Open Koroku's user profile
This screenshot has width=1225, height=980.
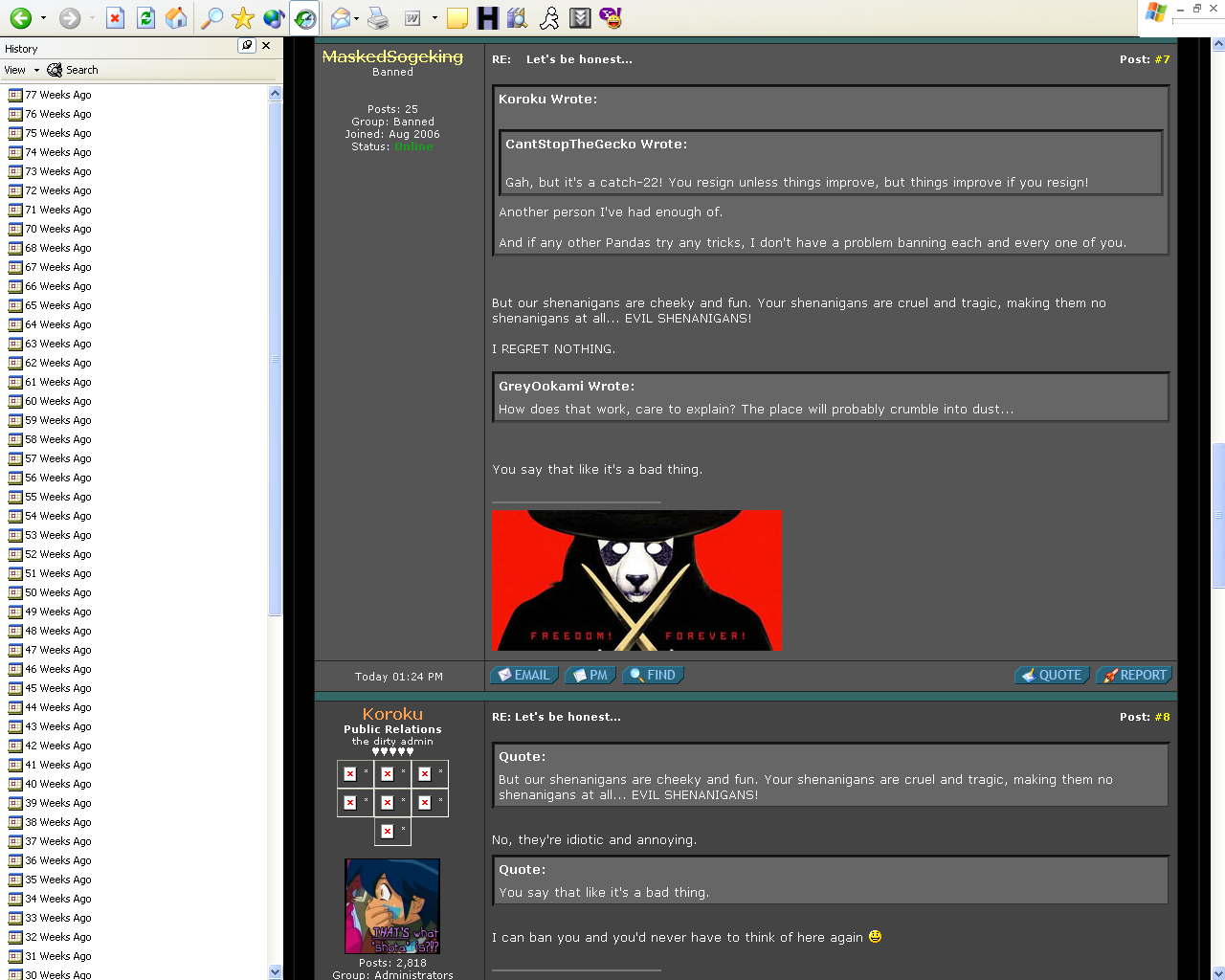392,714
